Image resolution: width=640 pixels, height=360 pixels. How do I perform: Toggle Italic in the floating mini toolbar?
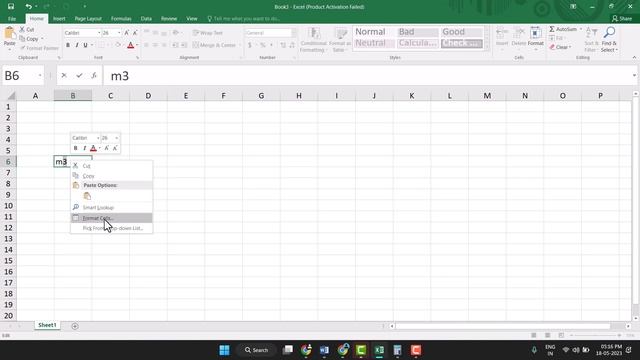tap(84, 148)
